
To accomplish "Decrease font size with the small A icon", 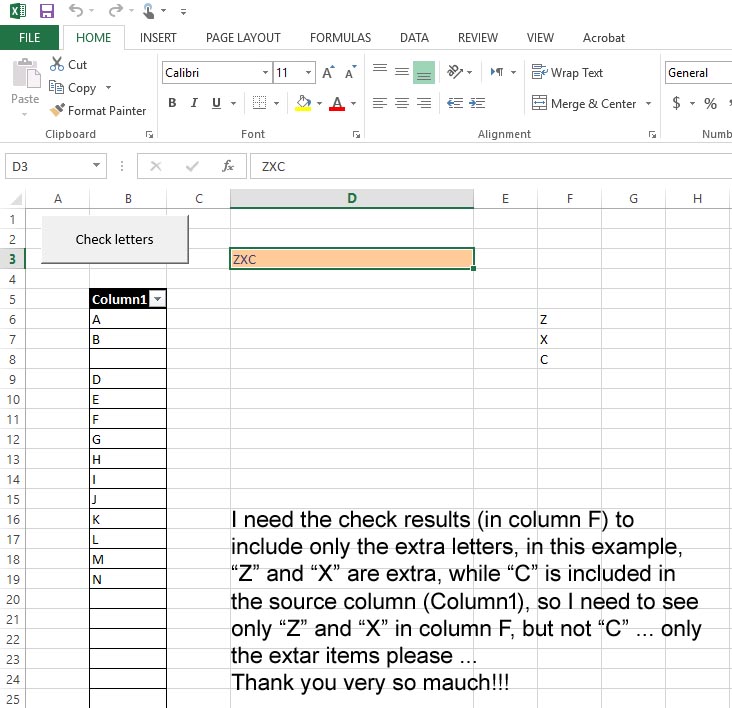I will [x=351, y=72].
